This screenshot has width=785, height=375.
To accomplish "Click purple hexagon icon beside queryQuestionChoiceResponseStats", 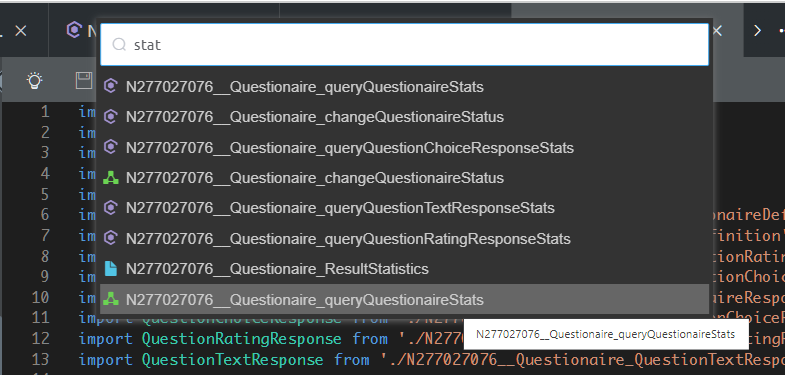I will coord(111,147).
